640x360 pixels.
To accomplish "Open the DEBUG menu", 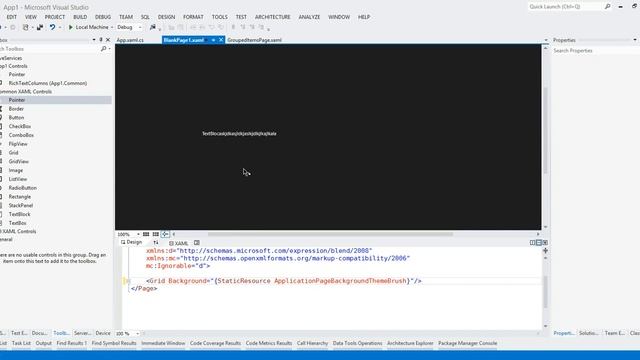I will [x=103, y=17].
